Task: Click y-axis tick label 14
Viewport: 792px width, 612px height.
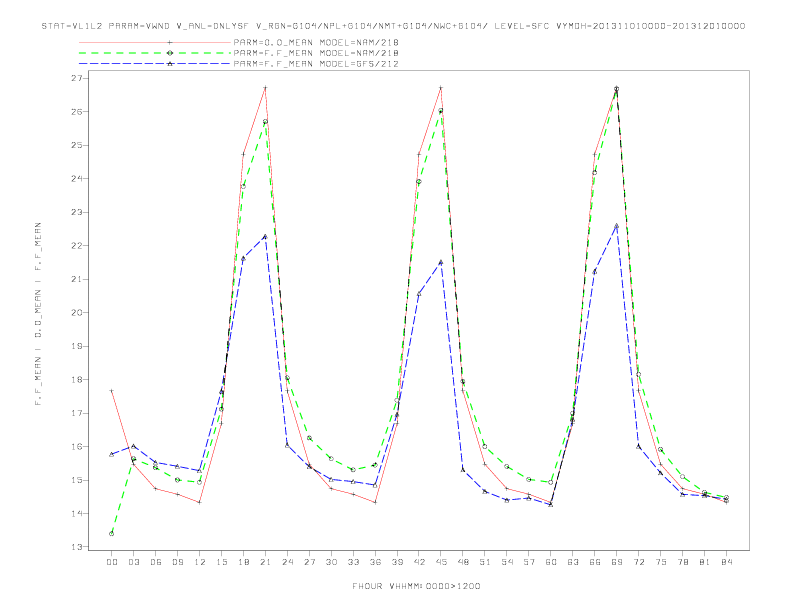Action: (x=77, y=514)
